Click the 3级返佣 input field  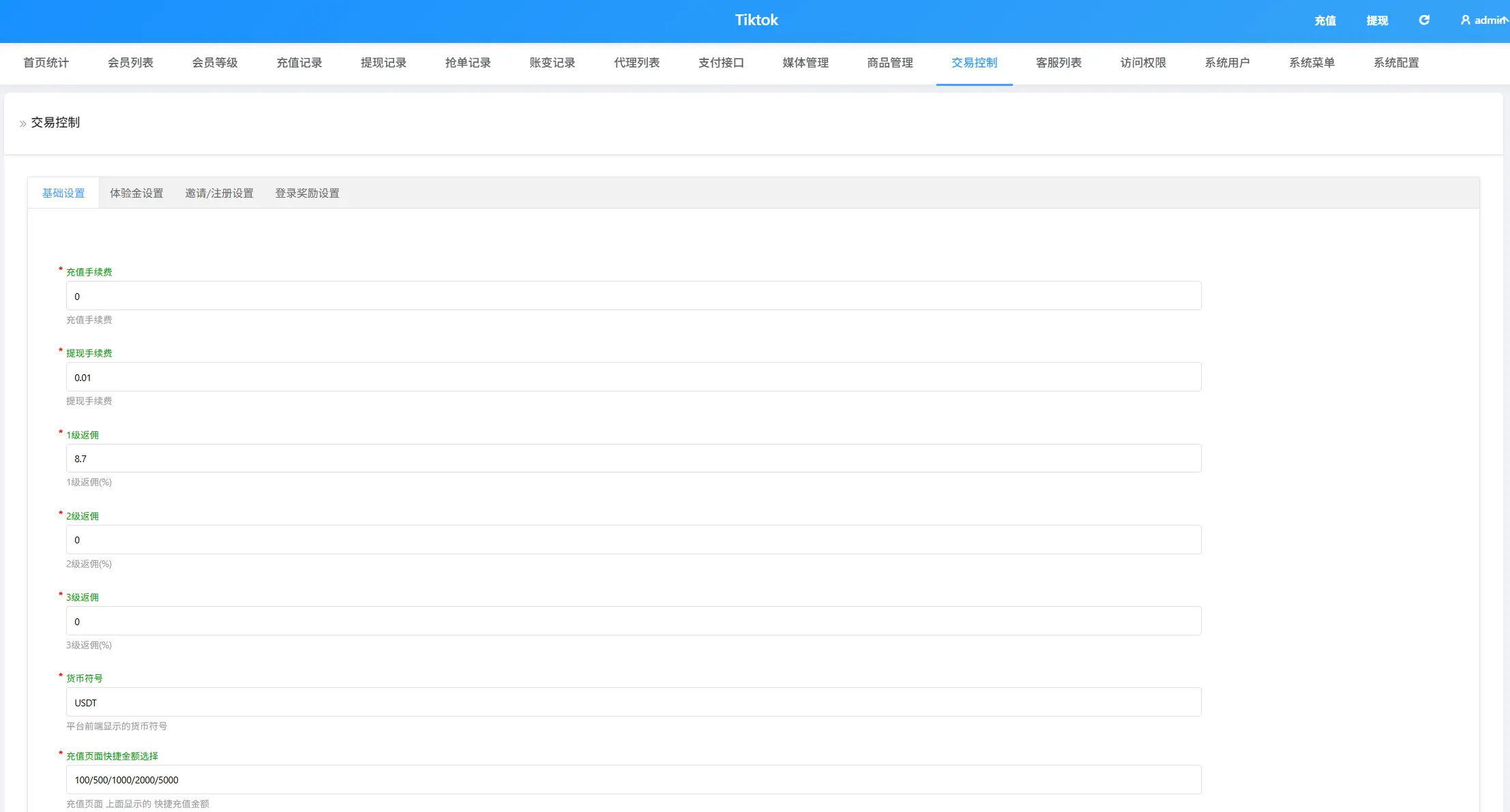(x=634, y=621)
